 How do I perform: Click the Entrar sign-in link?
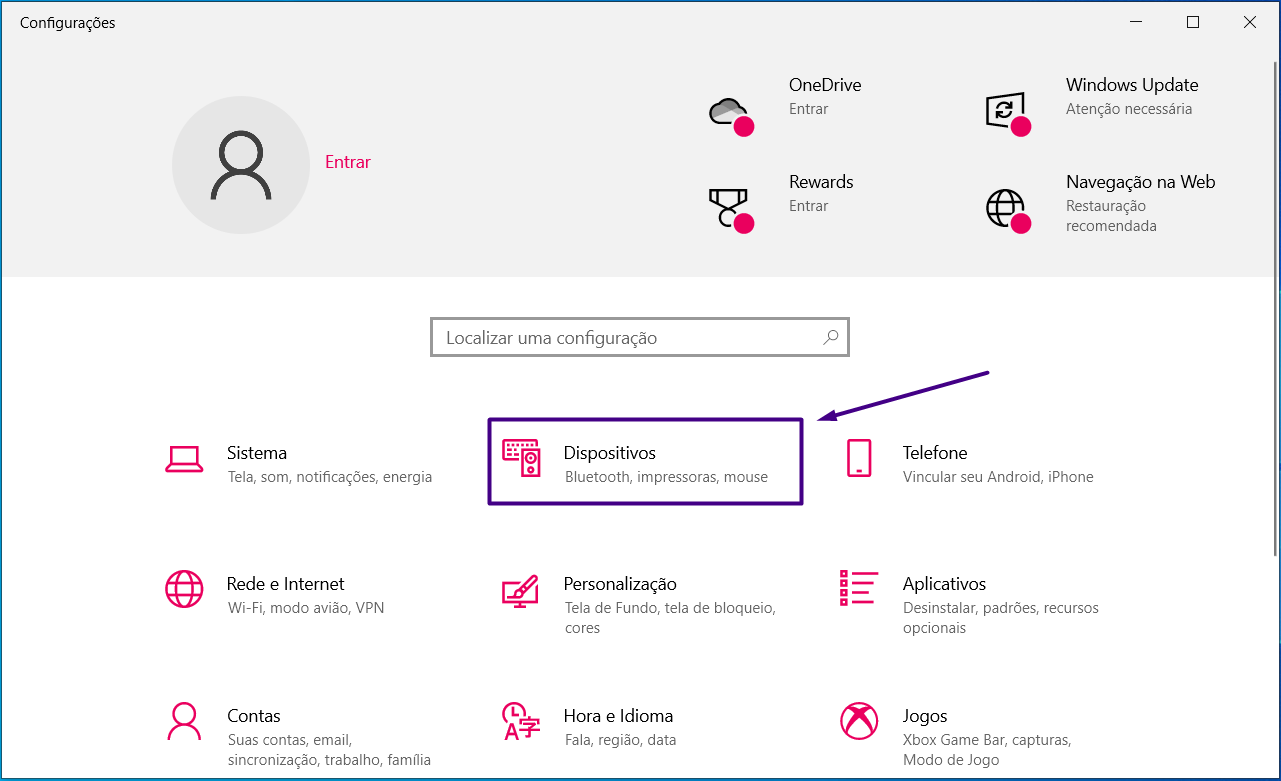(348, 162)
